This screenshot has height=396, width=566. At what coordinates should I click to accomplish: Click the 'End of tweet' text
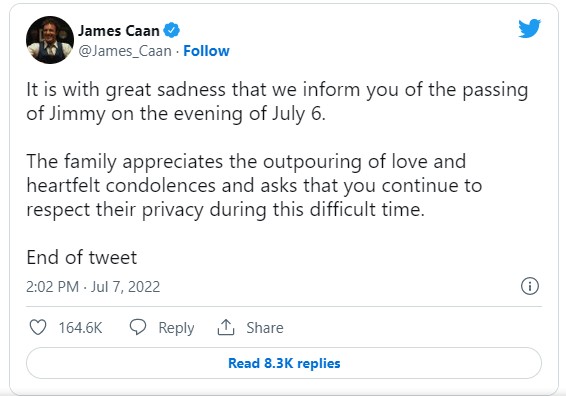point(82,257)
